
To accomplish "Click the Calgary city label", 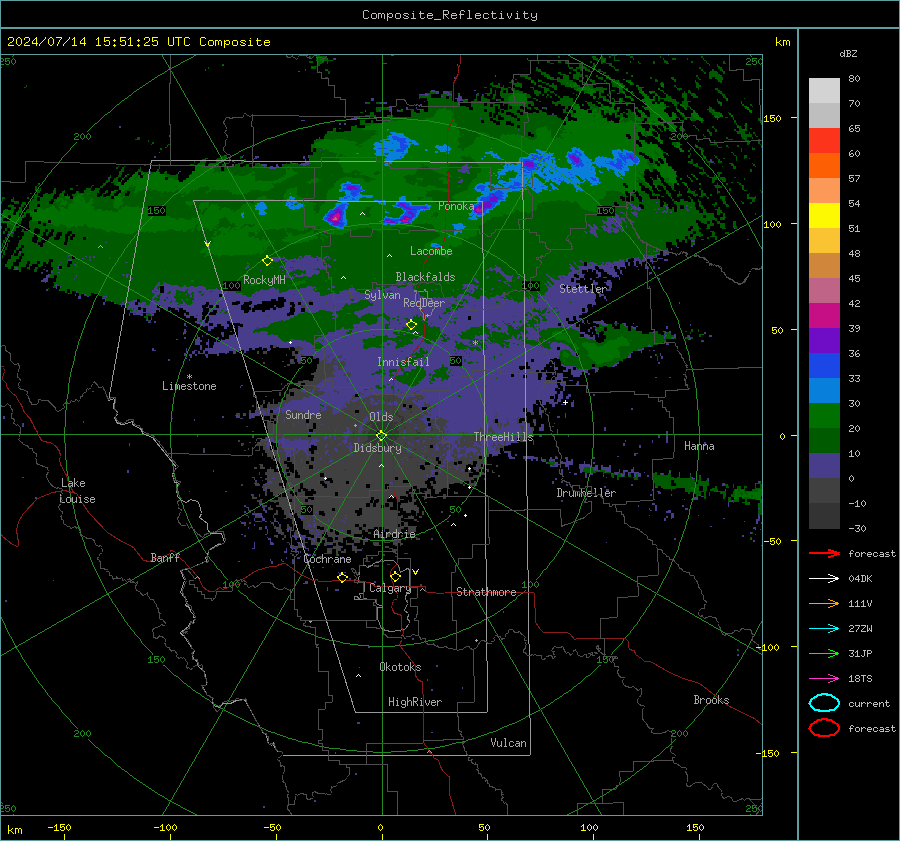I will (390, 588).
